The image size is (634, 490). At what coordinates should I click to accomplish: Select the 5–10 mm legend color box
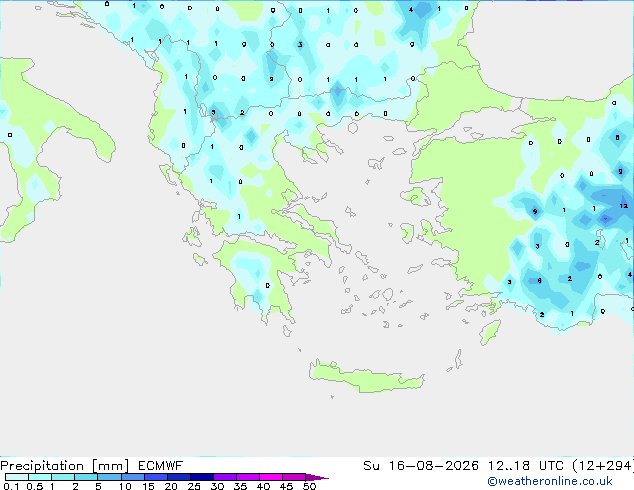pos(110,477)
